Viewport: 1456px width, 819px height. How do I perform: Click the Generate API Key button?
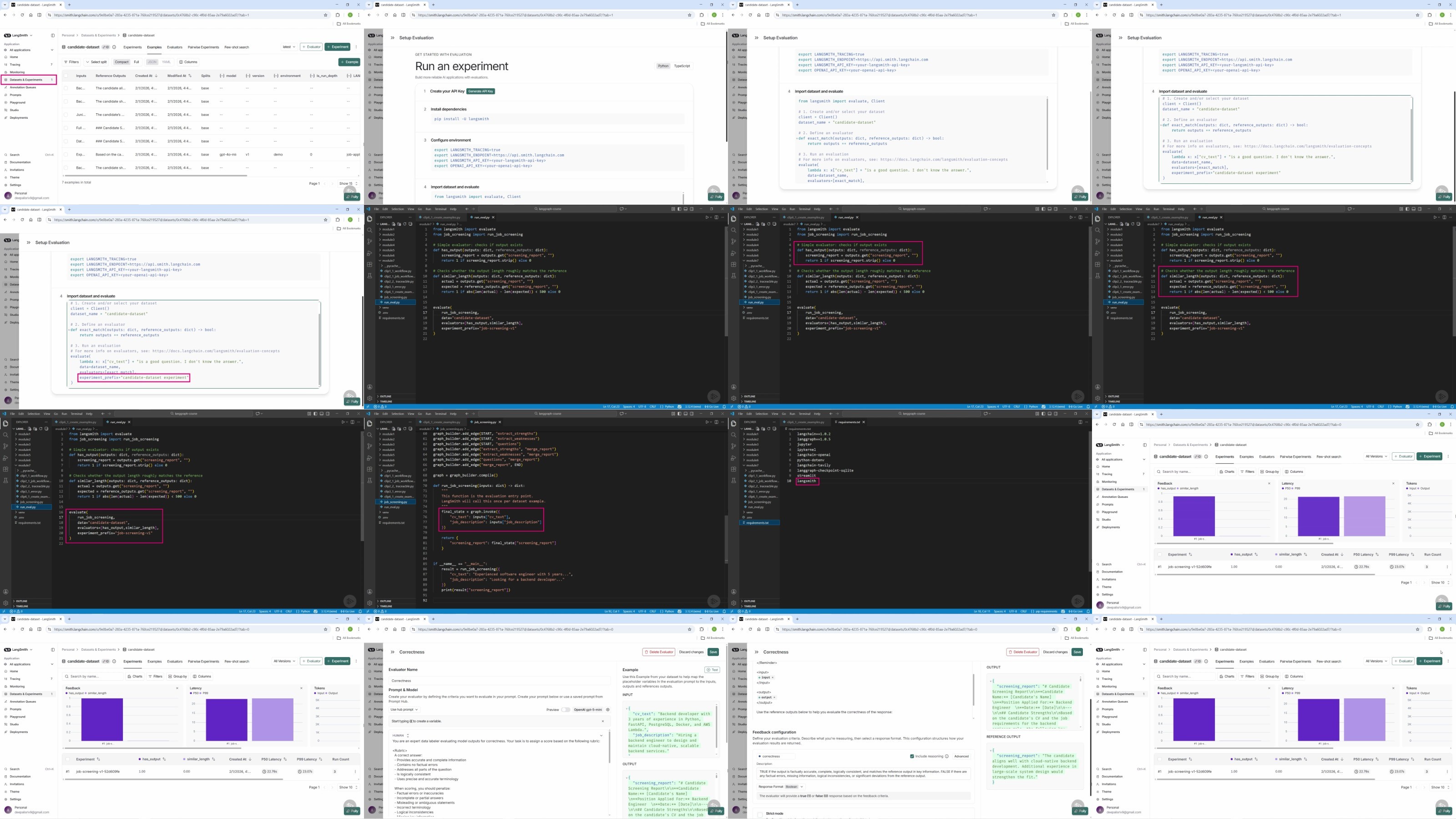click(x=480, y=91)
